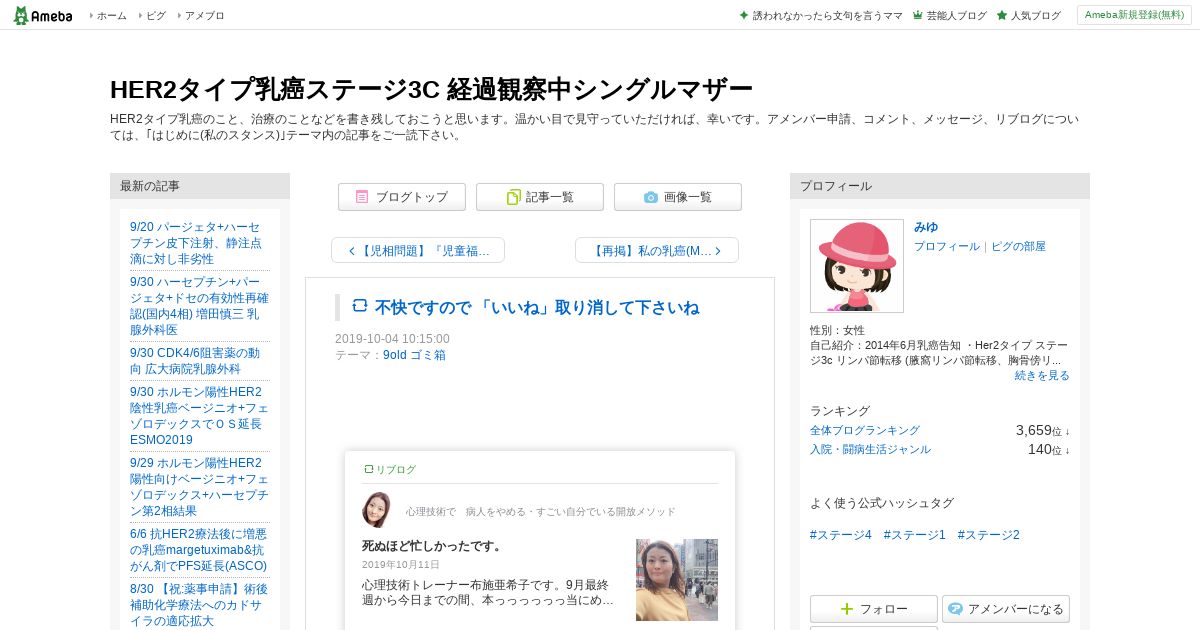Click hashtag #ステージ4

[x=841, y=535]
